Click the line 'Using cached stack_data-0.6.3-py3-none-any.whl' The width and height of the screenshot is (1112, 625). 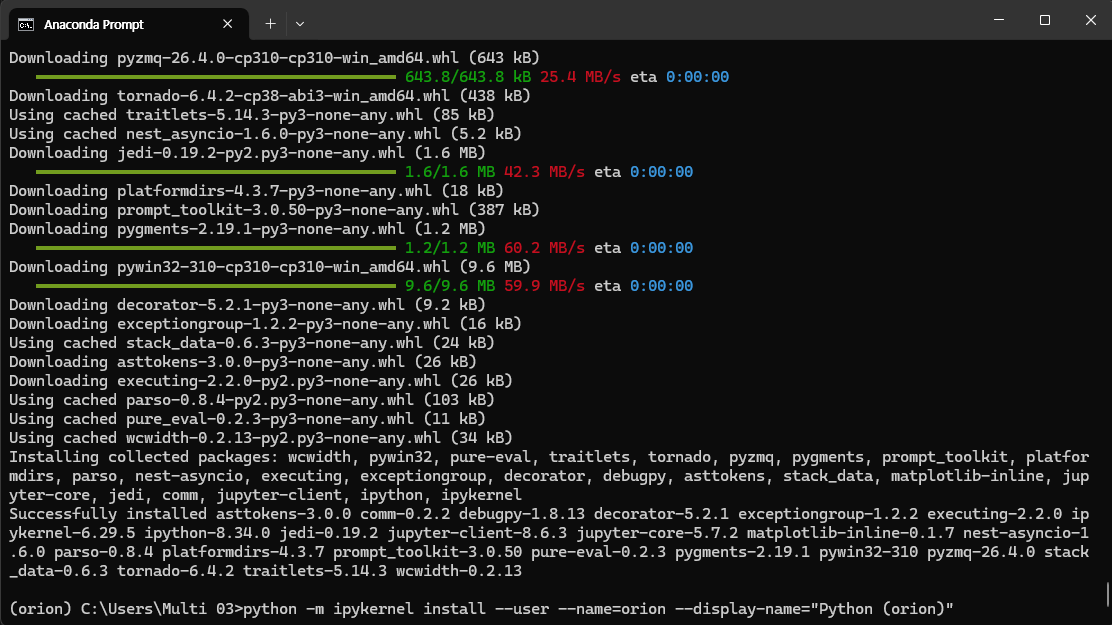pyautogui.click(x=252, y=343)
